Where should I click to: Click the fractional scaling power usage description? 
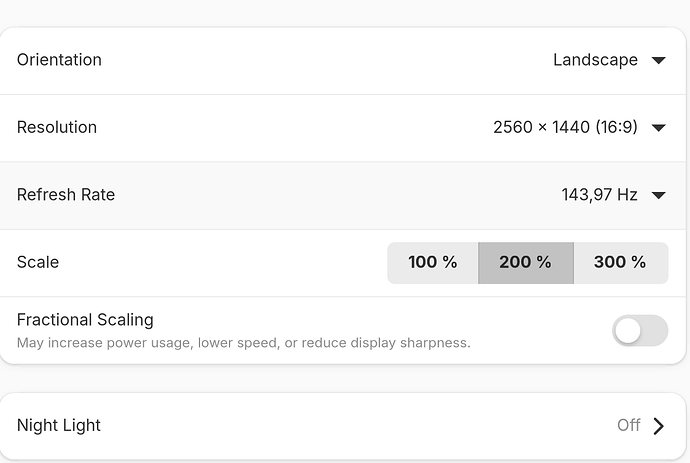(x=243, y=343)
